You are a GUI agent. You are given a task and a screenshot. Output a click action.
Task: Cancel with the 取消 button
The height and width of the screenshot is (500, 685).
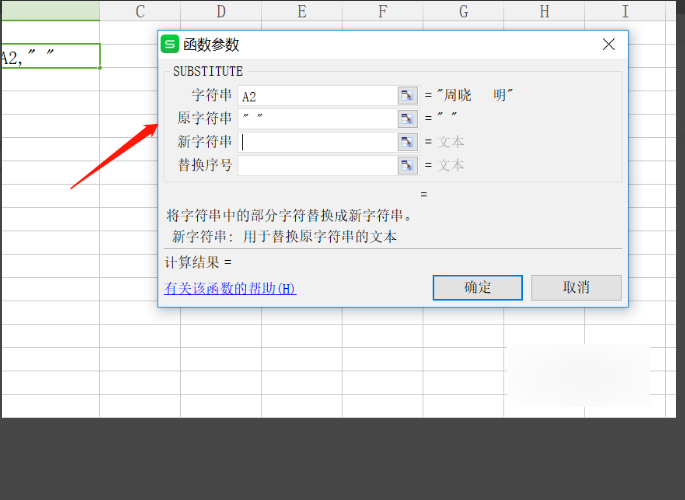click(576, 287)
